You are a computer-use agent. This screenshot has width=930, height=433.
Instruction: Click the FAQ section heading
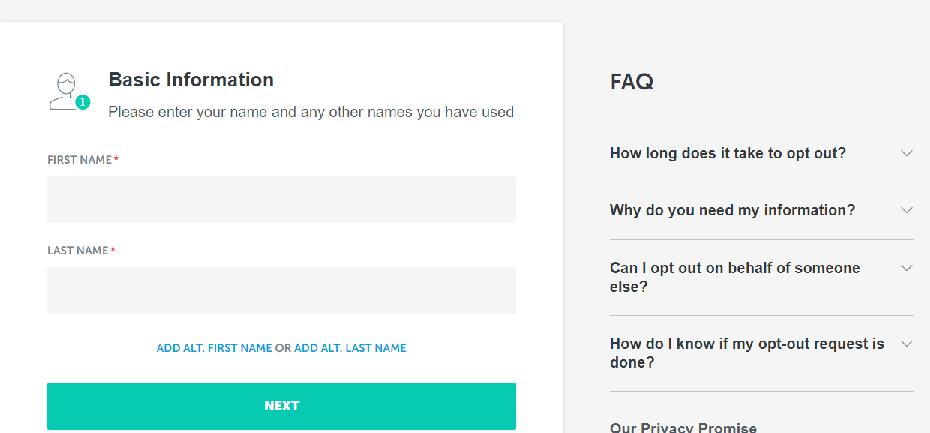click(632, 82)
